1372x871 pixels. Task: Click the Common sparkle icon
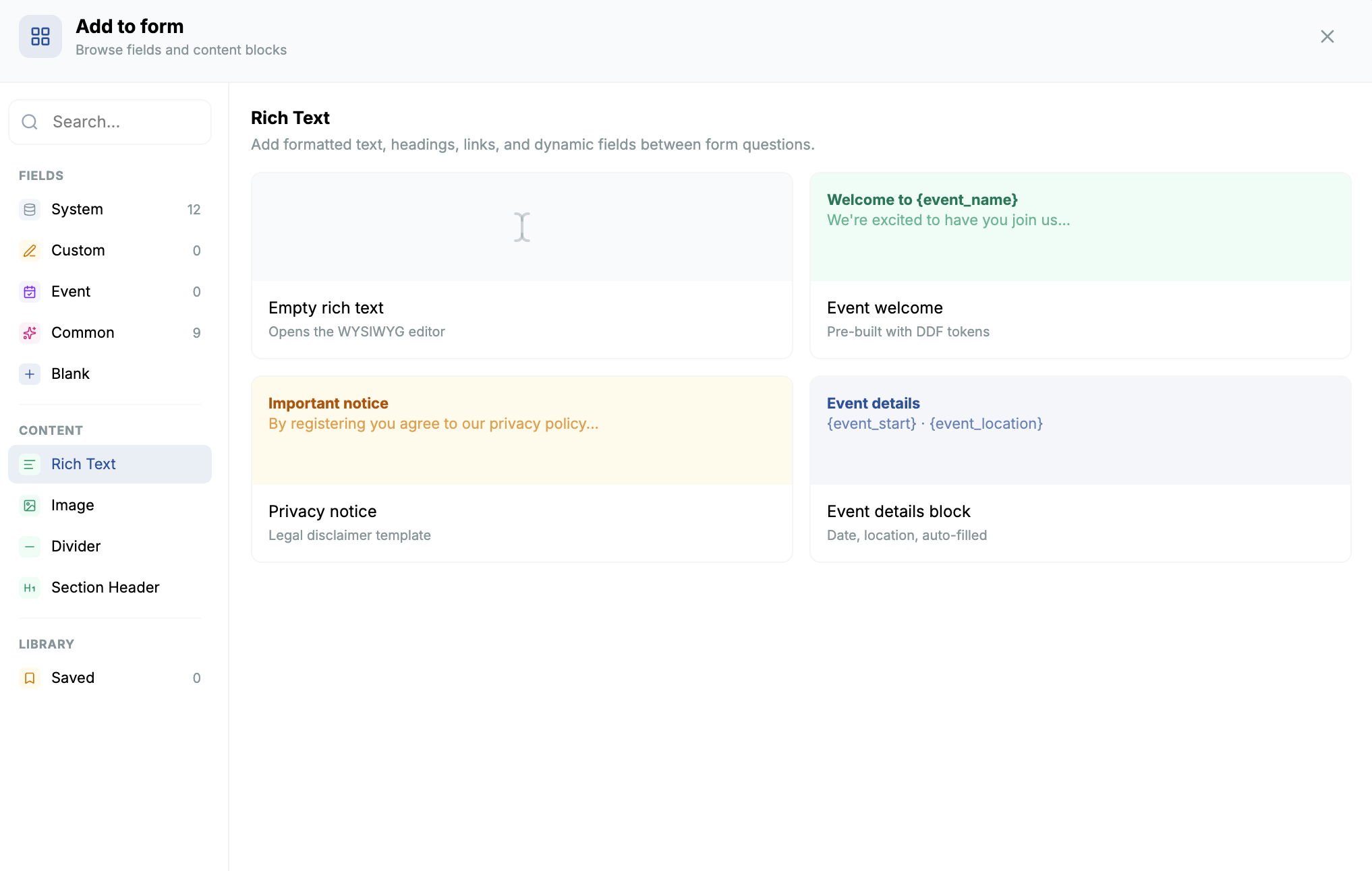(x=30, y=333)
